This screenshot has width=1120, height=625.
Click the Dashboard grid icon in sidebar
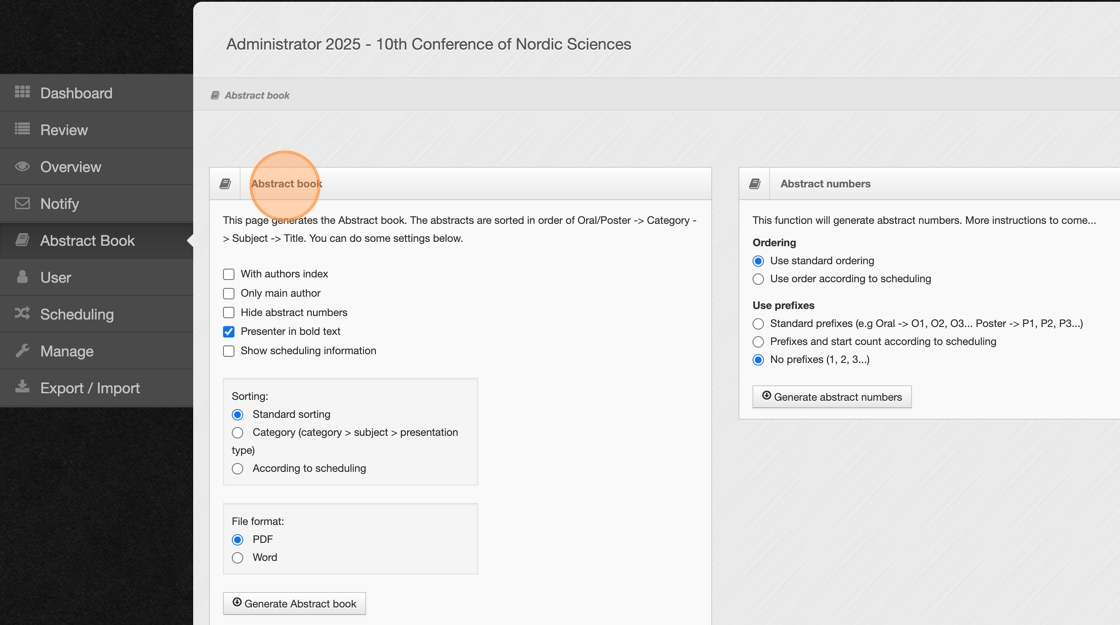tap(22, 92)
